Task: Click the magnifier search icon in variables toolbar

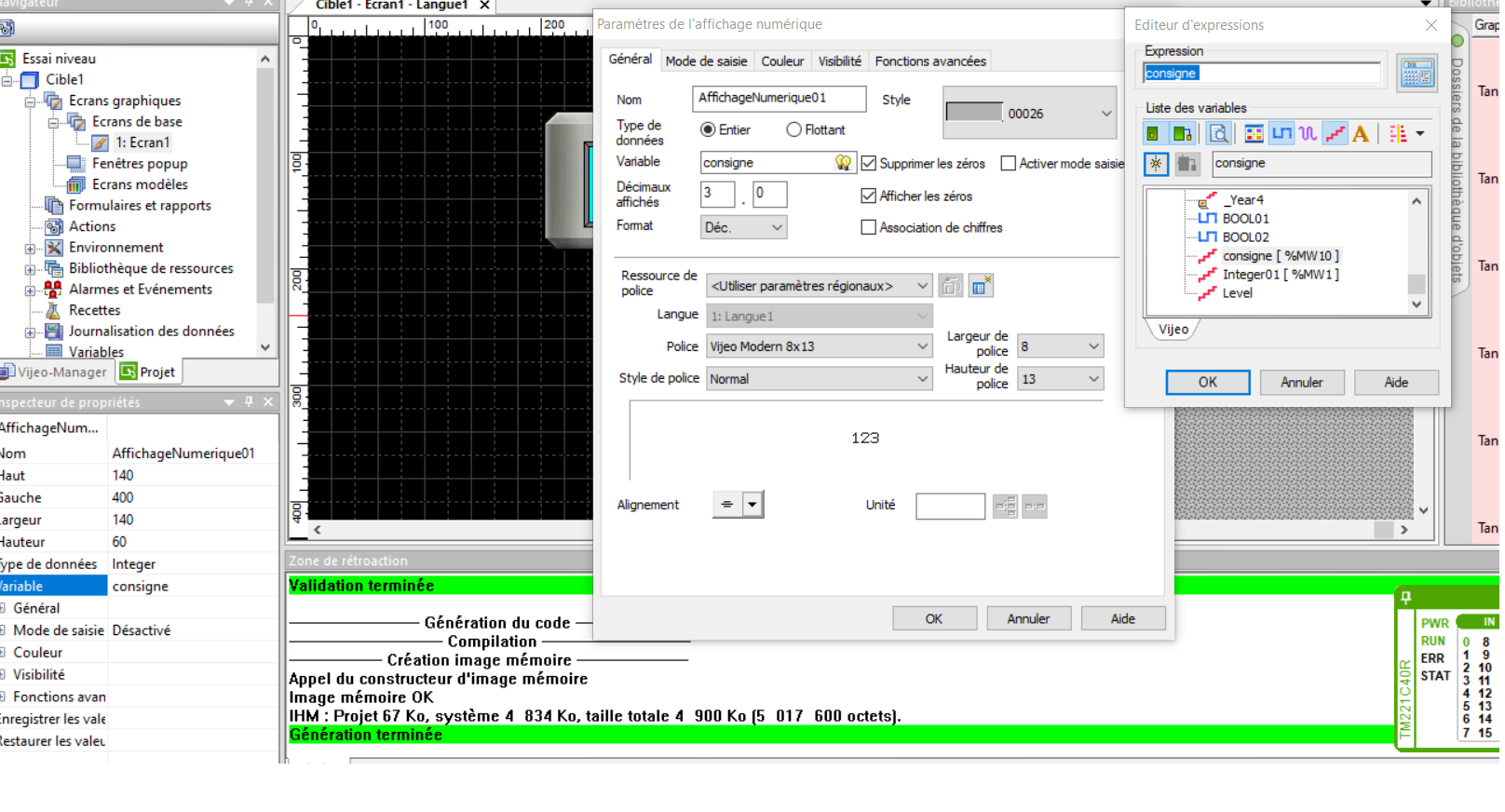Action: [x=1218, y=134]
